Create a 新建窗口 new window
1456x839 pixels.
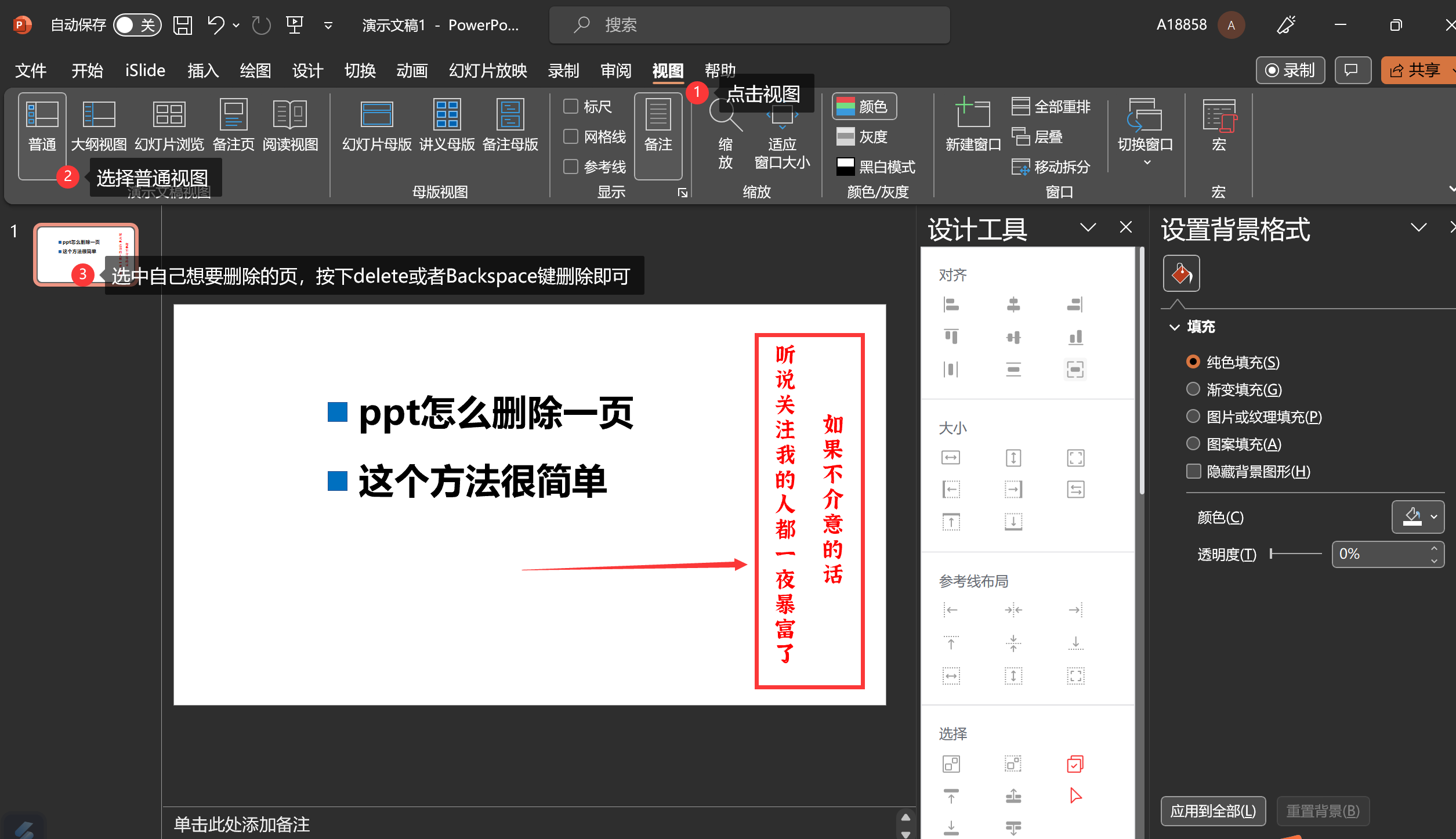(x=972, y=125)
